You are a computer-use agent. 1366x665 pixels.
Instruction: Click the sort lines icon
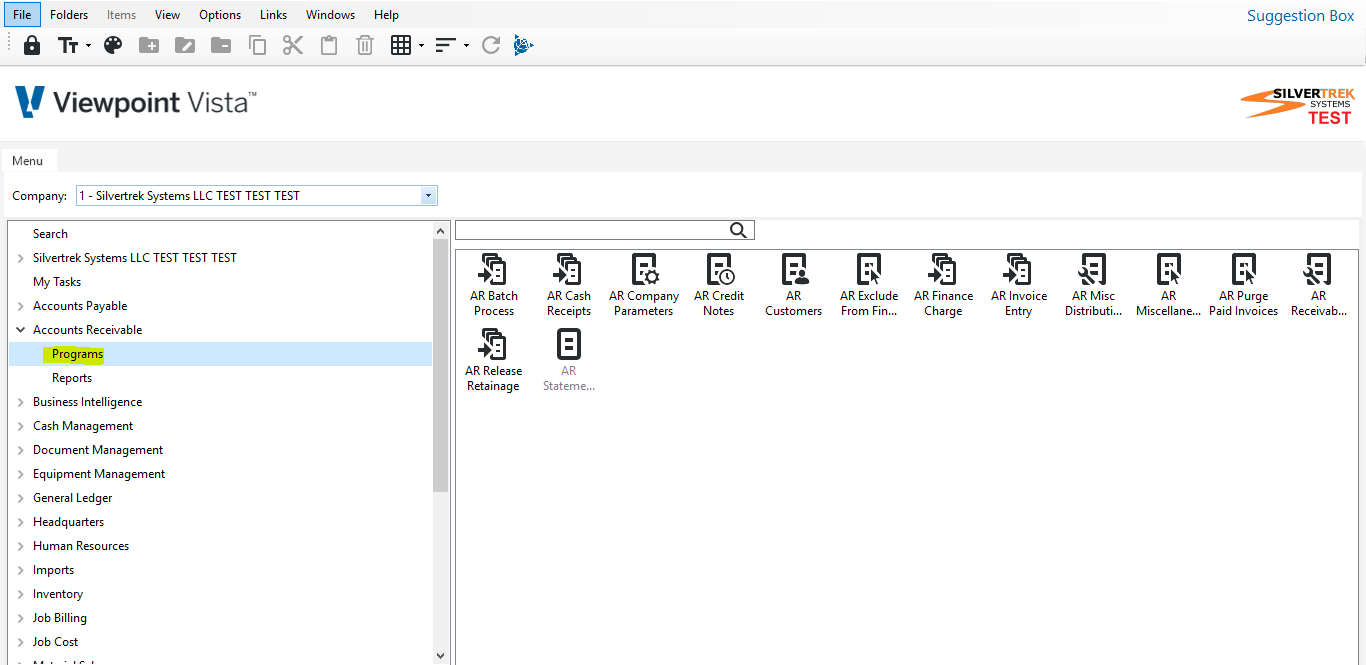click(446, 45)
